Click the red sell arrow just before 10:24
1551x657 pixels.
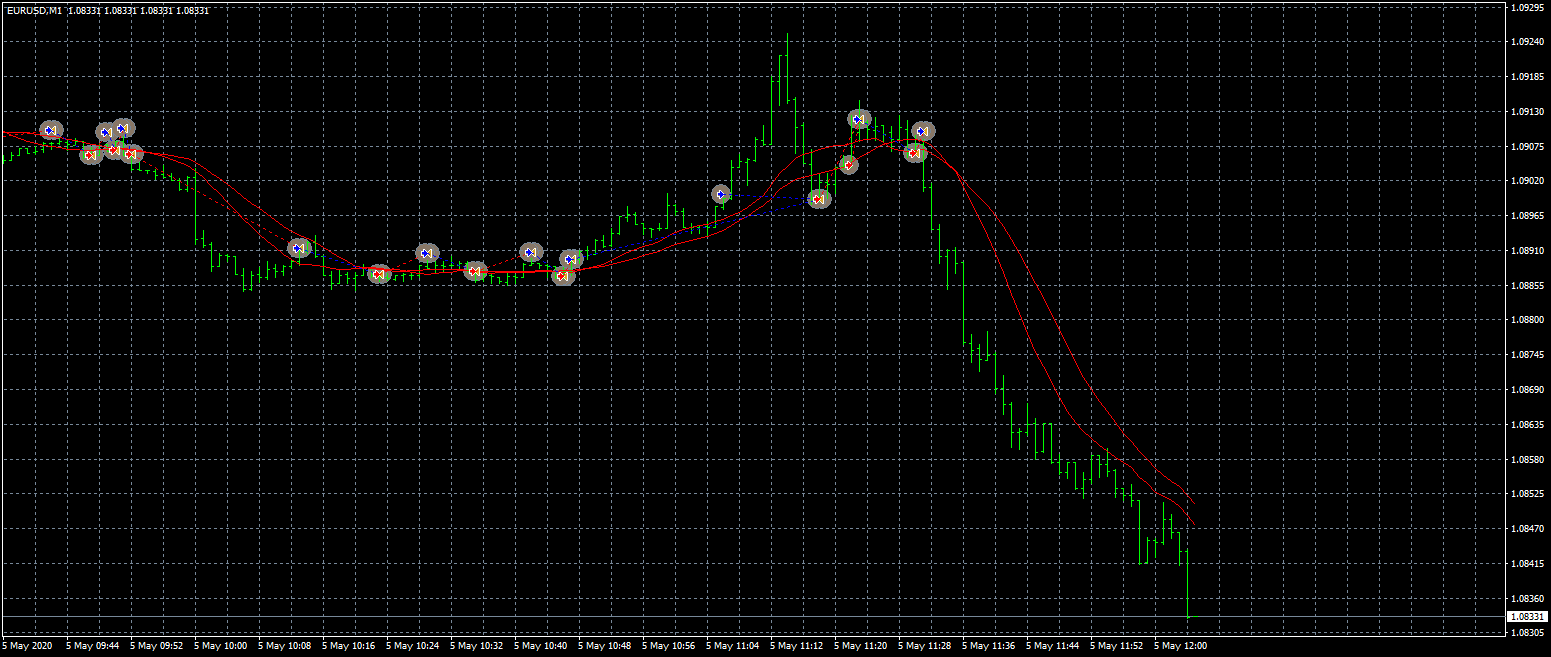pos(378,274)
